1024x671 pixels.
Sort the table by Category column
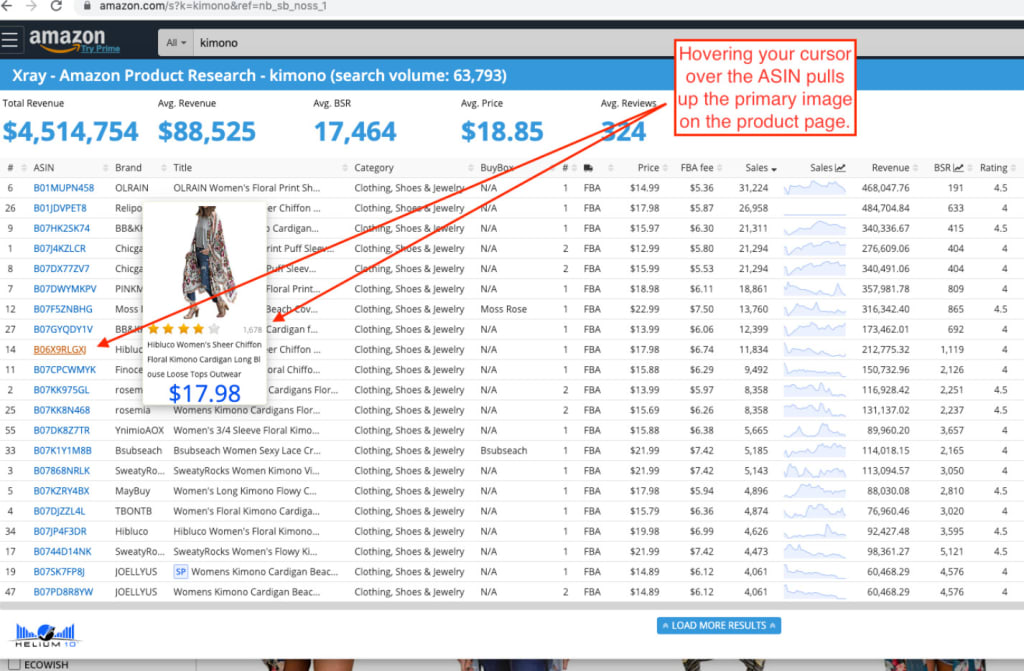point(374,168)
